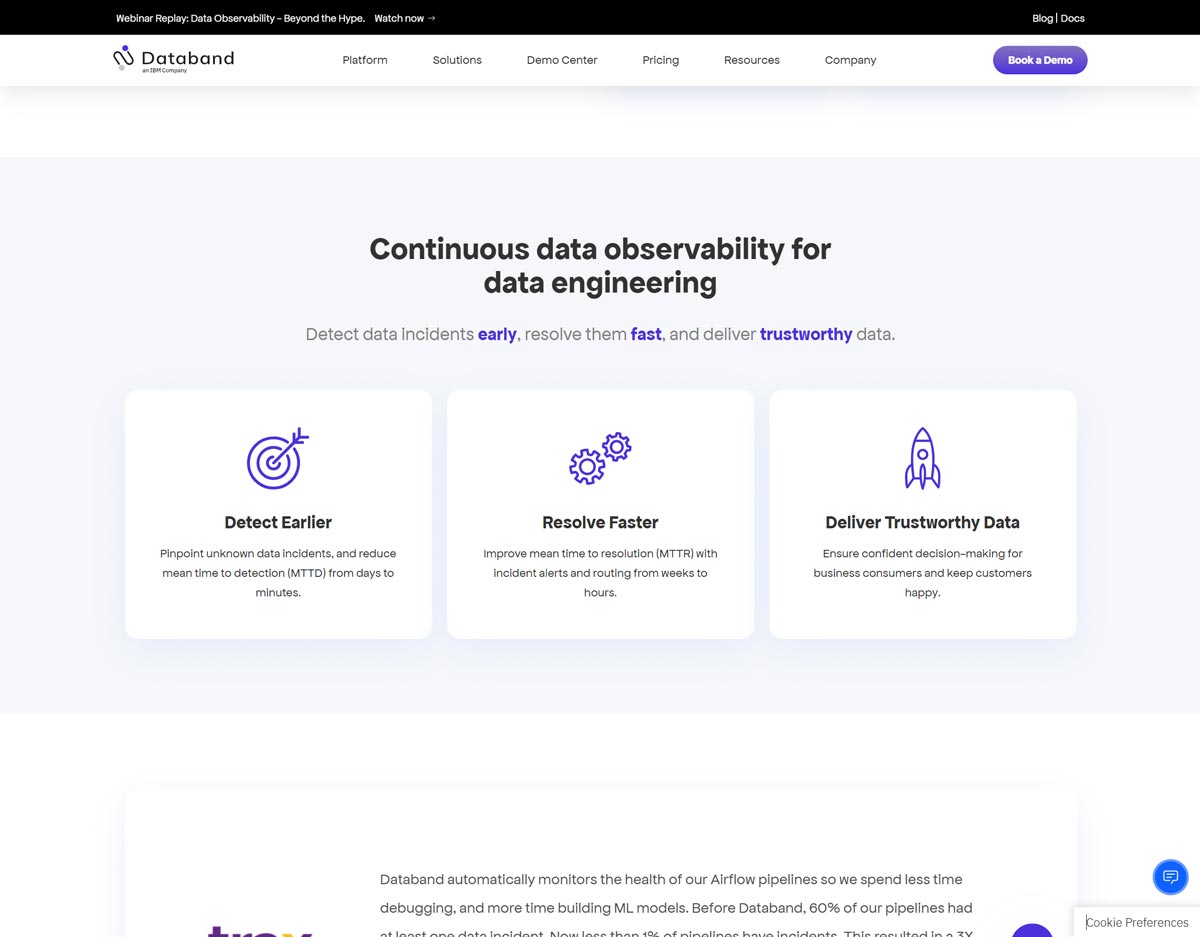Click the Watch now link
This screenshot has width=1200, height=937.
tap(405, 18)
